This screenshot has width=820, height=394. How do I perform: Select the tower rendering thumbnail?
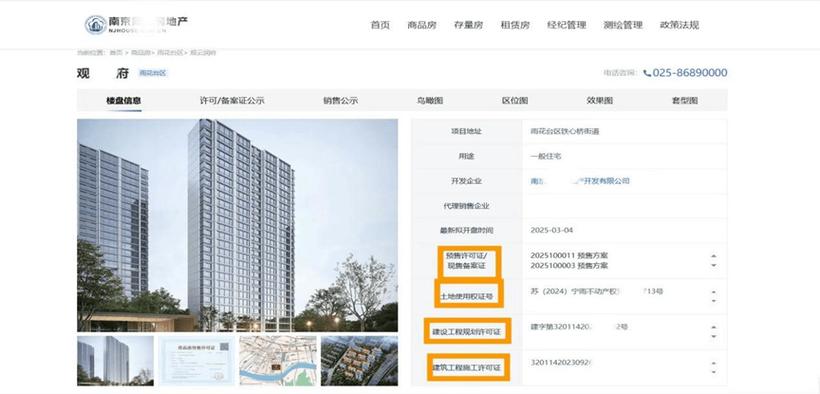(116, 361)
